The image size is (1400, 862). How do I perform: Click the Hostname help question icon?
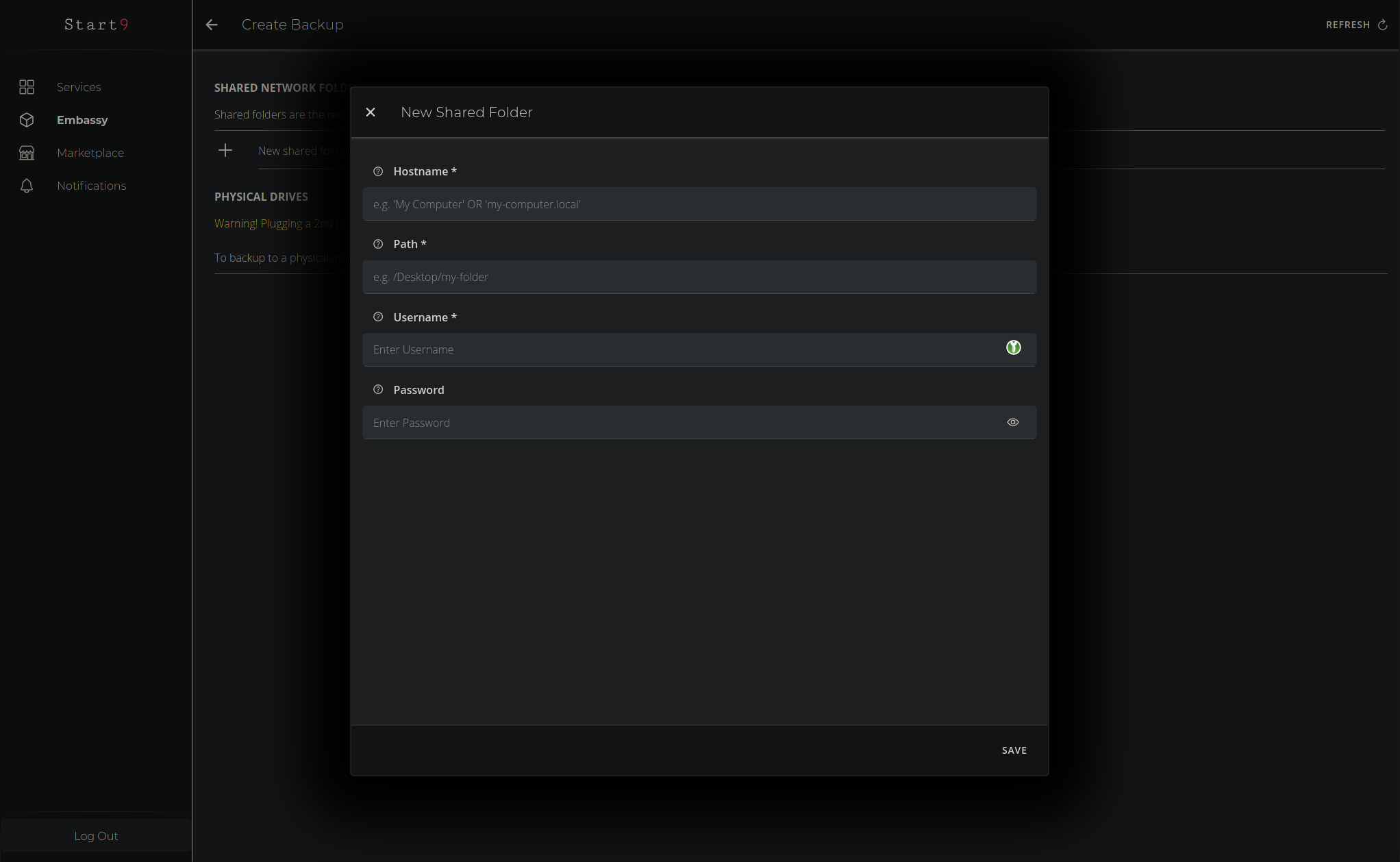[378, 171]
